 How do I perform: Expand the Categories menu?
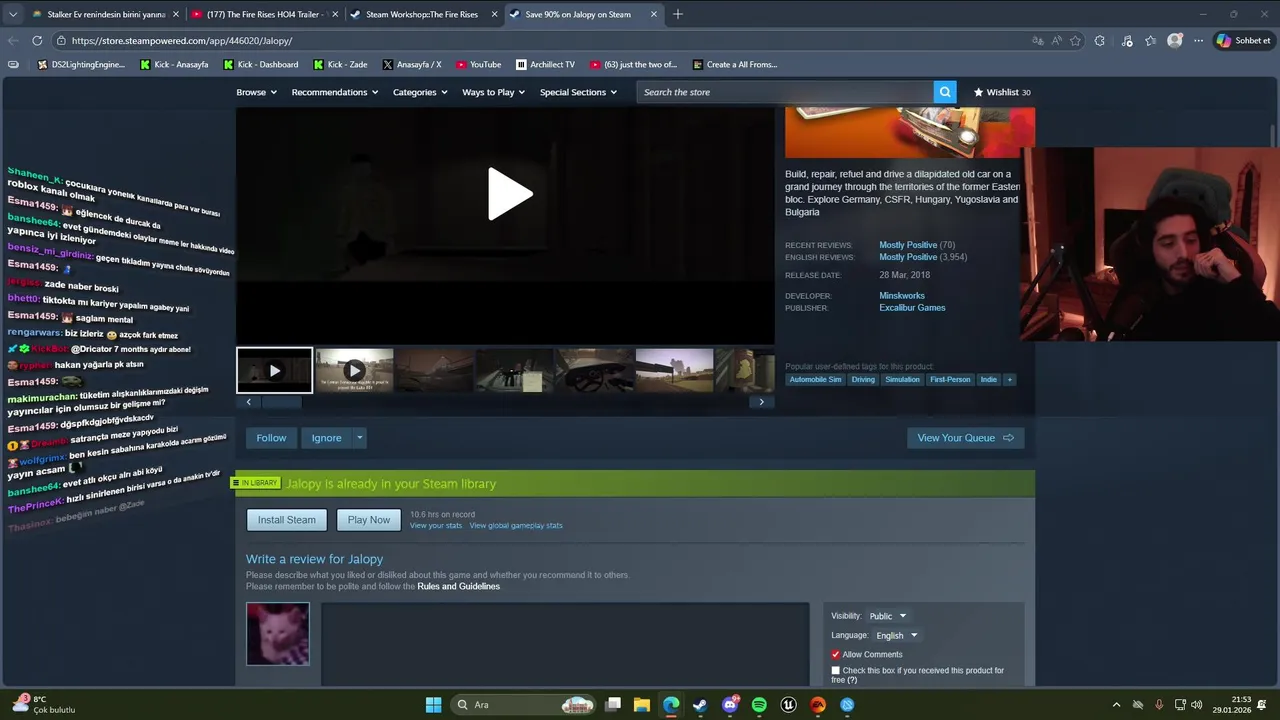420,92
